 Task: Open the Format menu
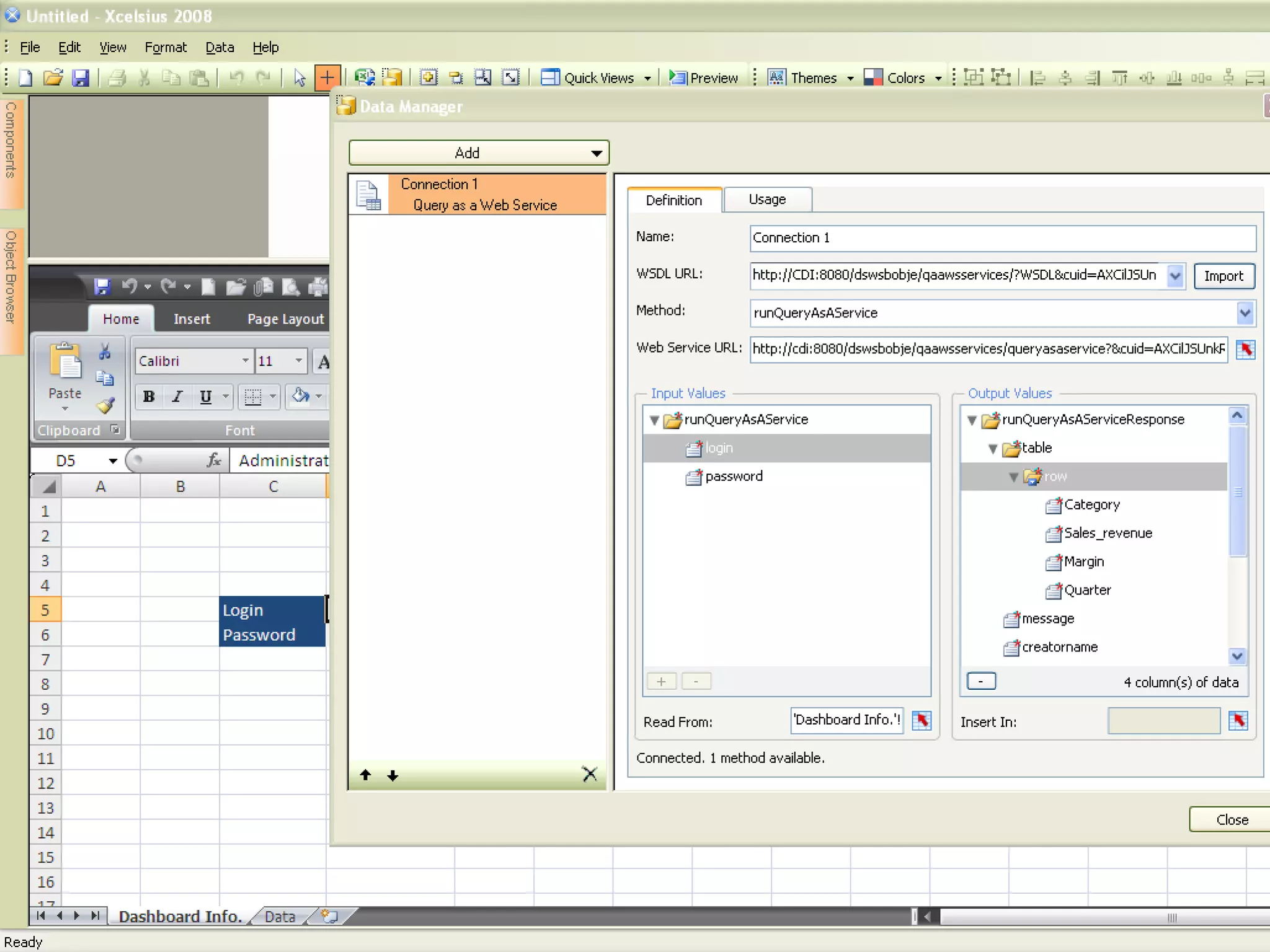pos(166,47)
